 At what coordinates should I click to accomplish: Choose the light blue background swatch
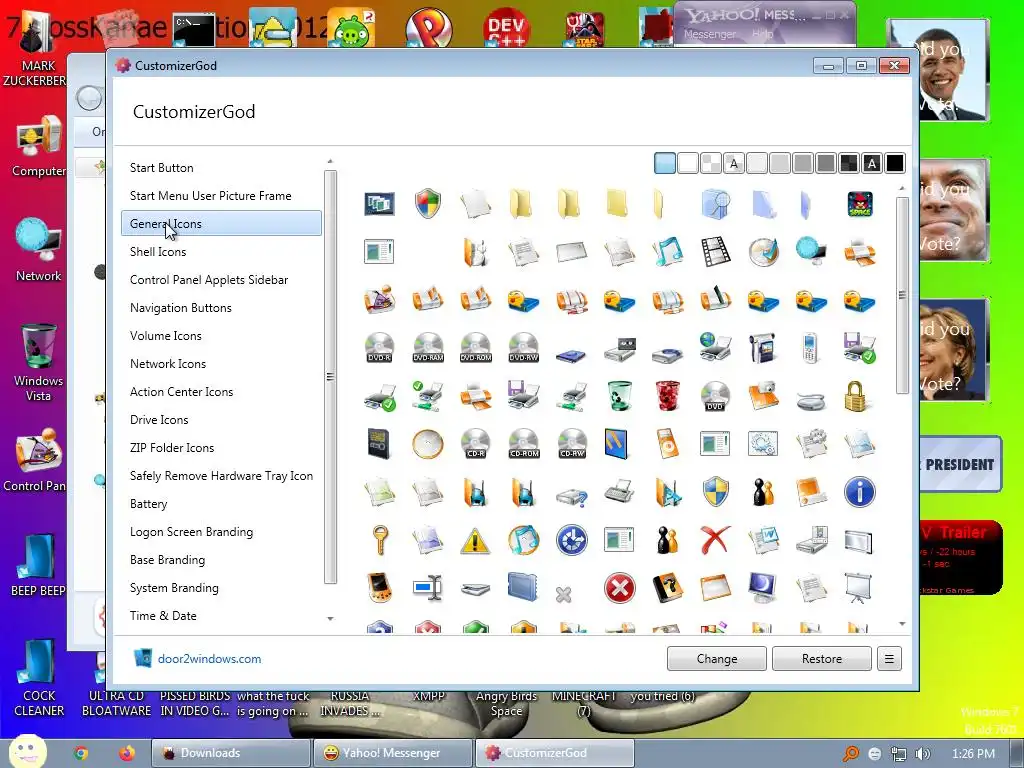pos(664,163)
